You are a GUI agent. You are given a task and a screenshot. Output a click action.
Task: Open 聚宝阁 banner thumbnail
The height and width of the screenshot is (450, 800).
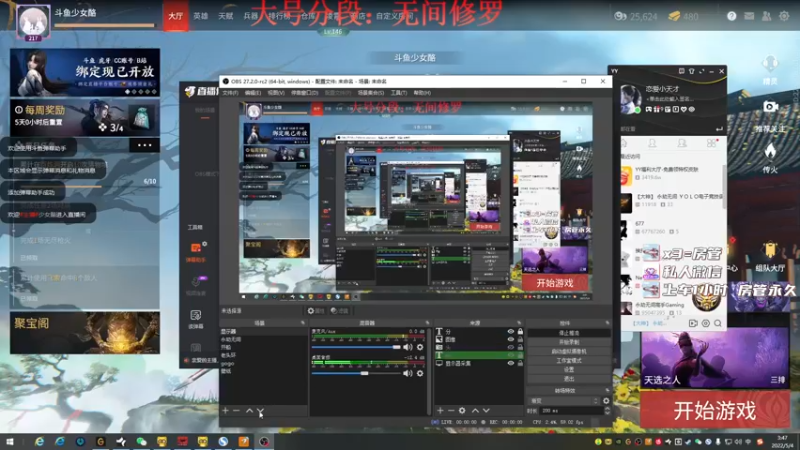(x=85, y=333)
